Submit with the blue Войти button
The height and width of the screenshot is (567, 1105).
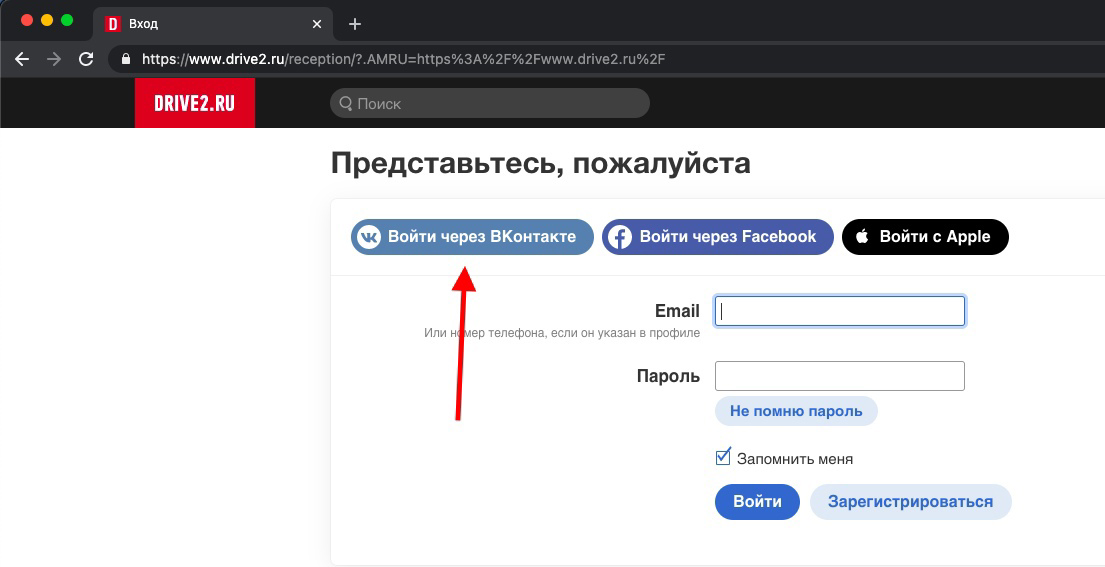pyautogui.click(x=758, y=502)
